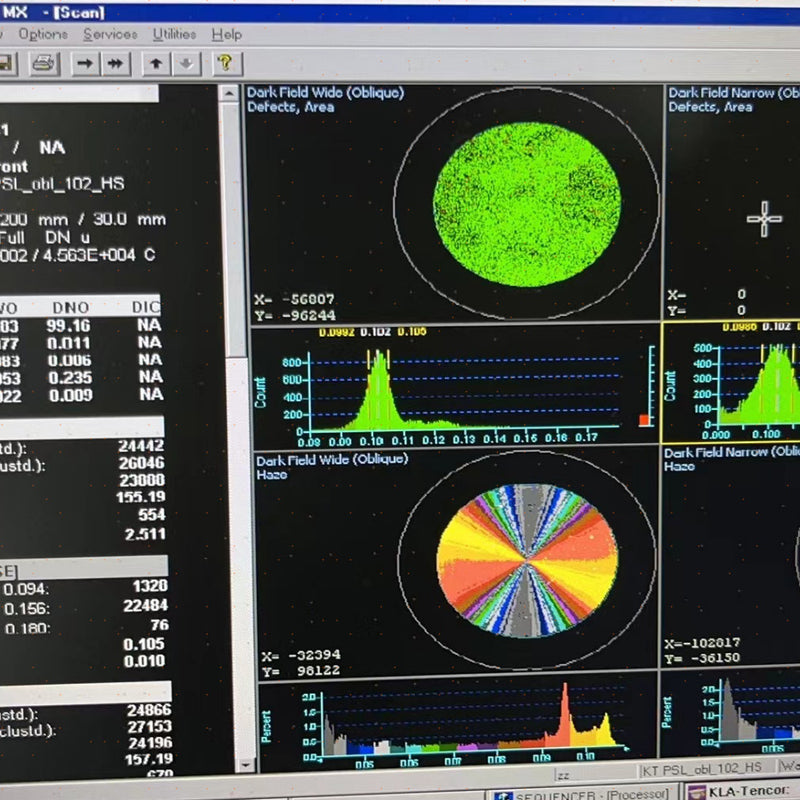Open the Utilities menu
The image size is (800, 800).
coord(173,33)
